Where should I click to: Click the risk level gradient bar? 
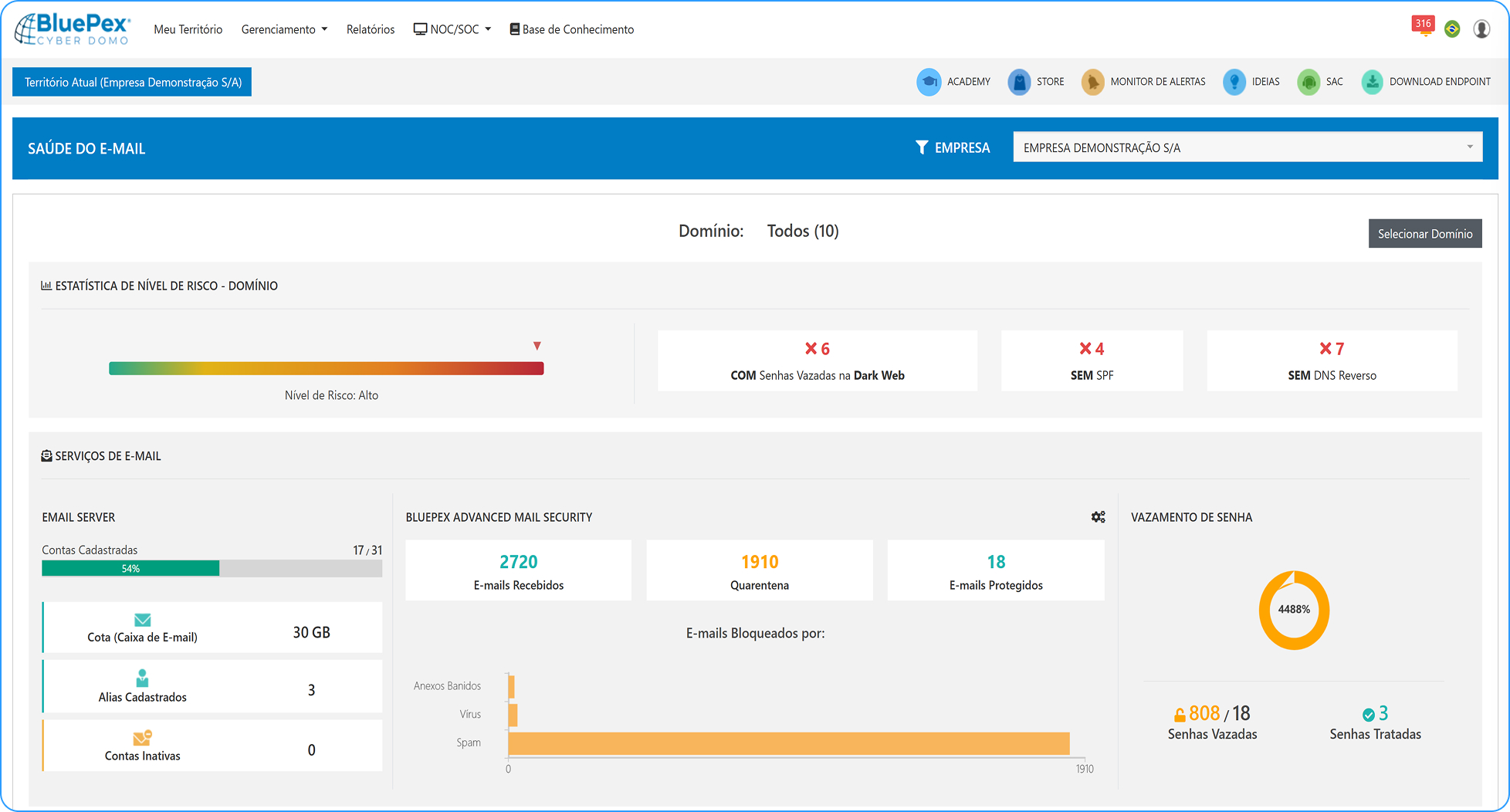click(x=327, y=369)
